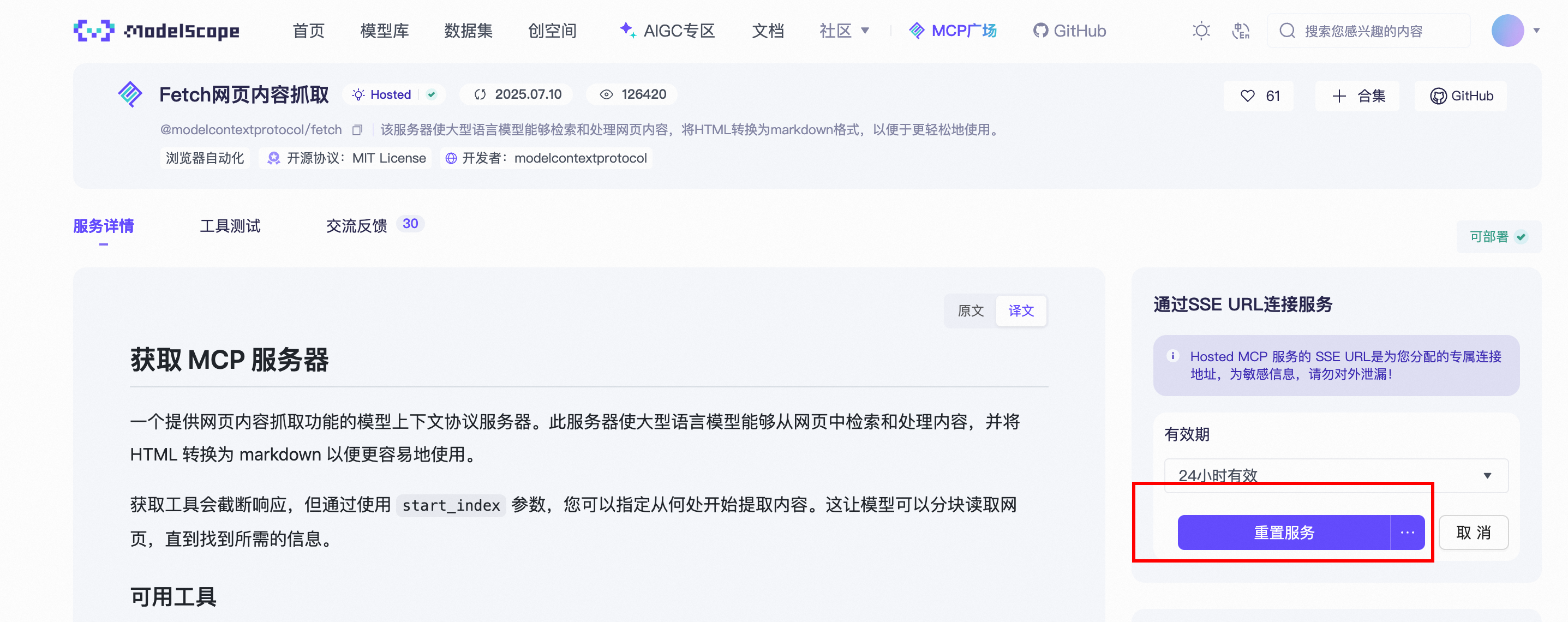Open the 文档 documentation page

(x=768, y=31)
